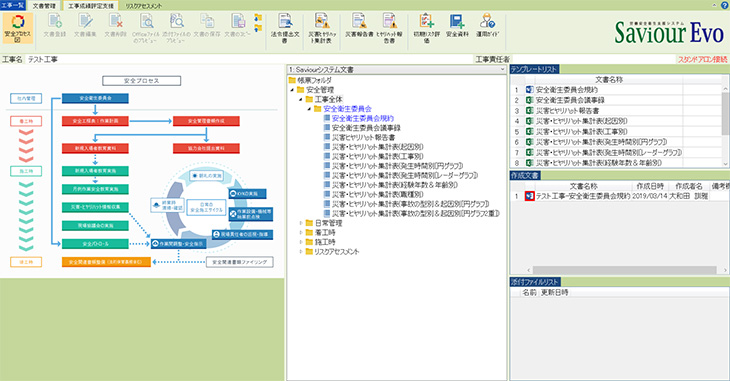Click the 文書登録 toolbar icon
This screenshot has height=381, width=730.
(x=55, y=26)
